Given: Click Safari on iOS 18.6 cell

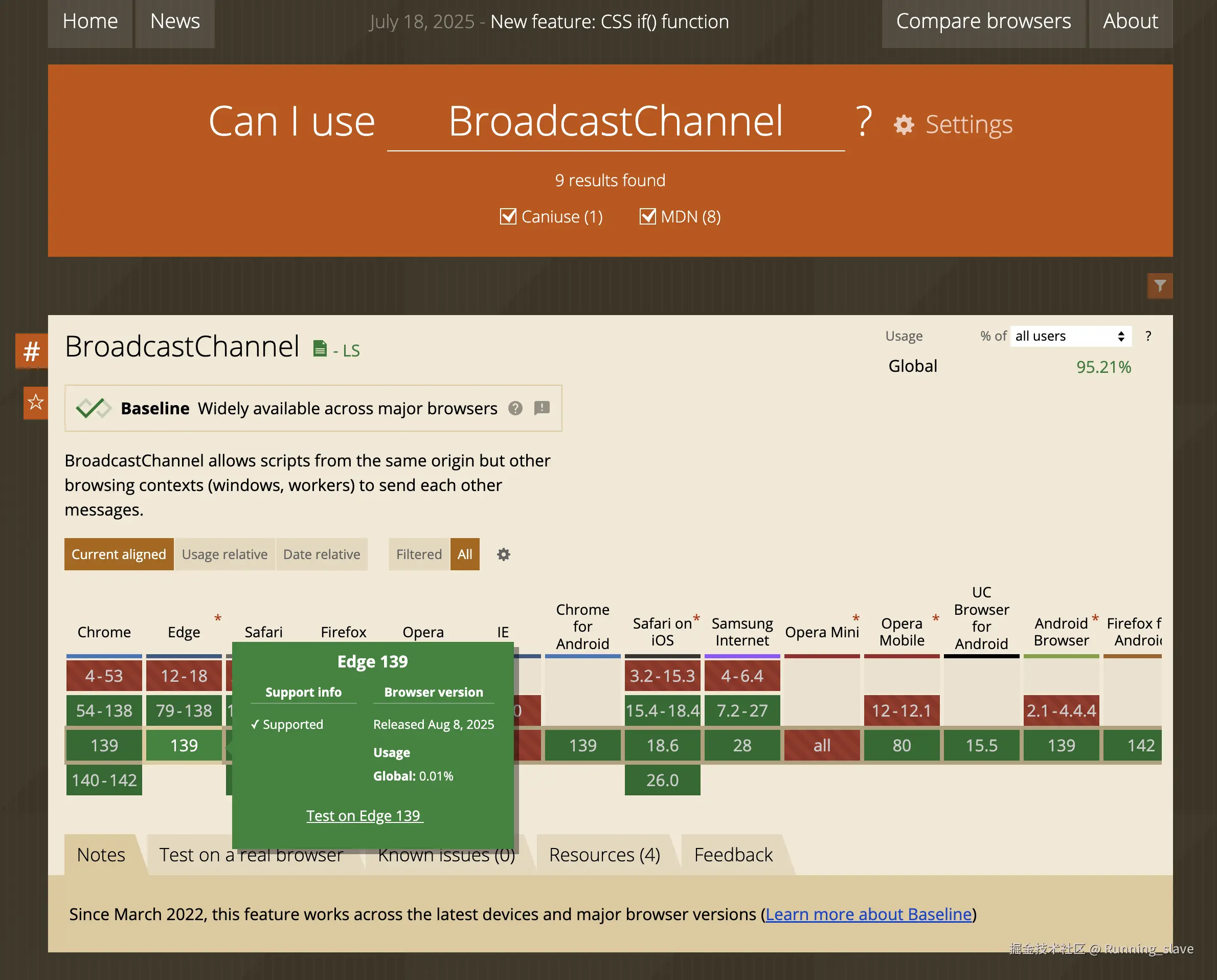Looking at the screenshot, I should pyautogui.click(x=663, y=745).
